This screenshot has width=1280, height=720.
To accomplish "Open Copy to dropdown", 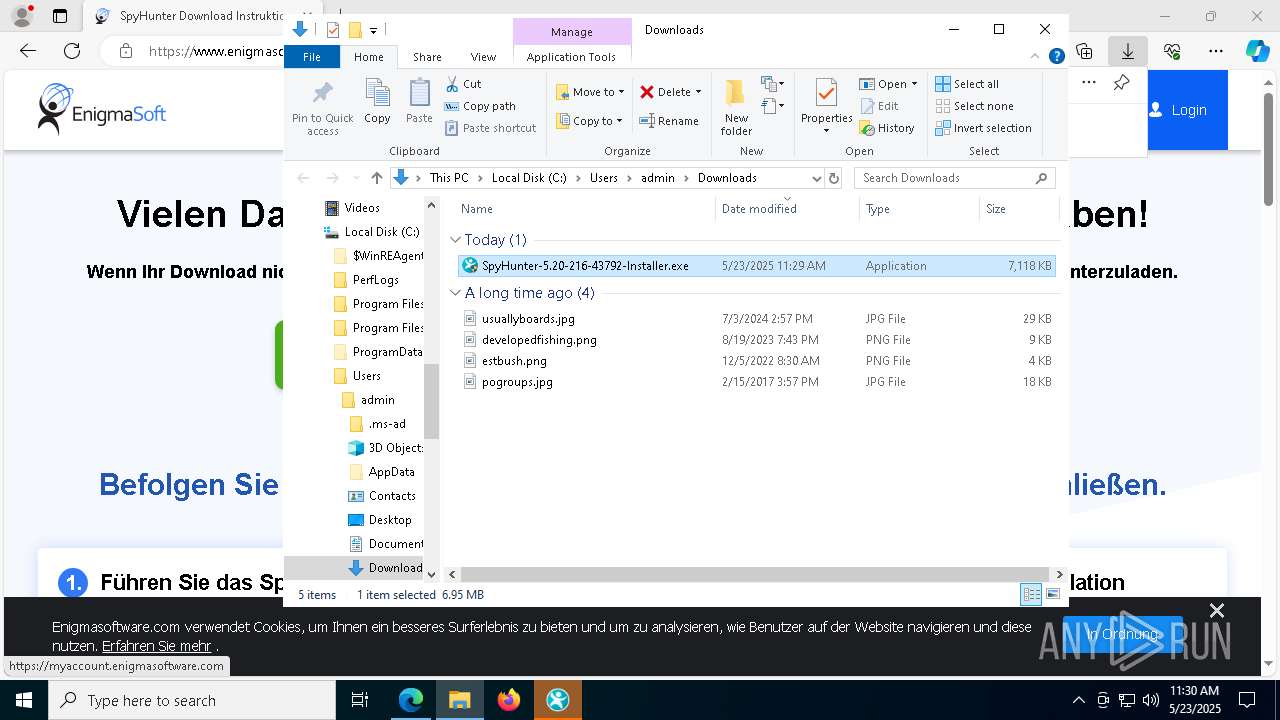I will [x=590, y=121].
